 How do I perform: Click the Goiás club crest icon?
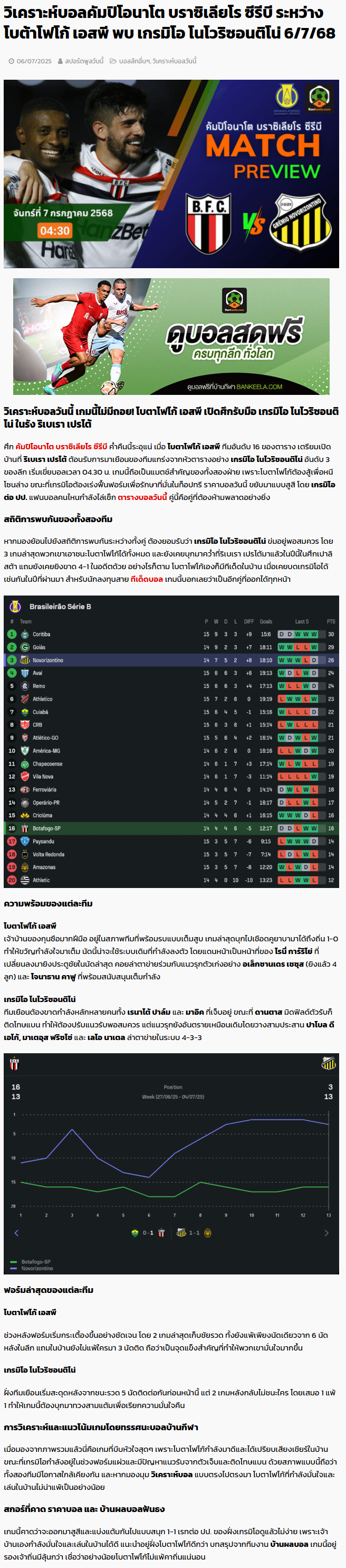pyautogui.click(x=25, y=647)
